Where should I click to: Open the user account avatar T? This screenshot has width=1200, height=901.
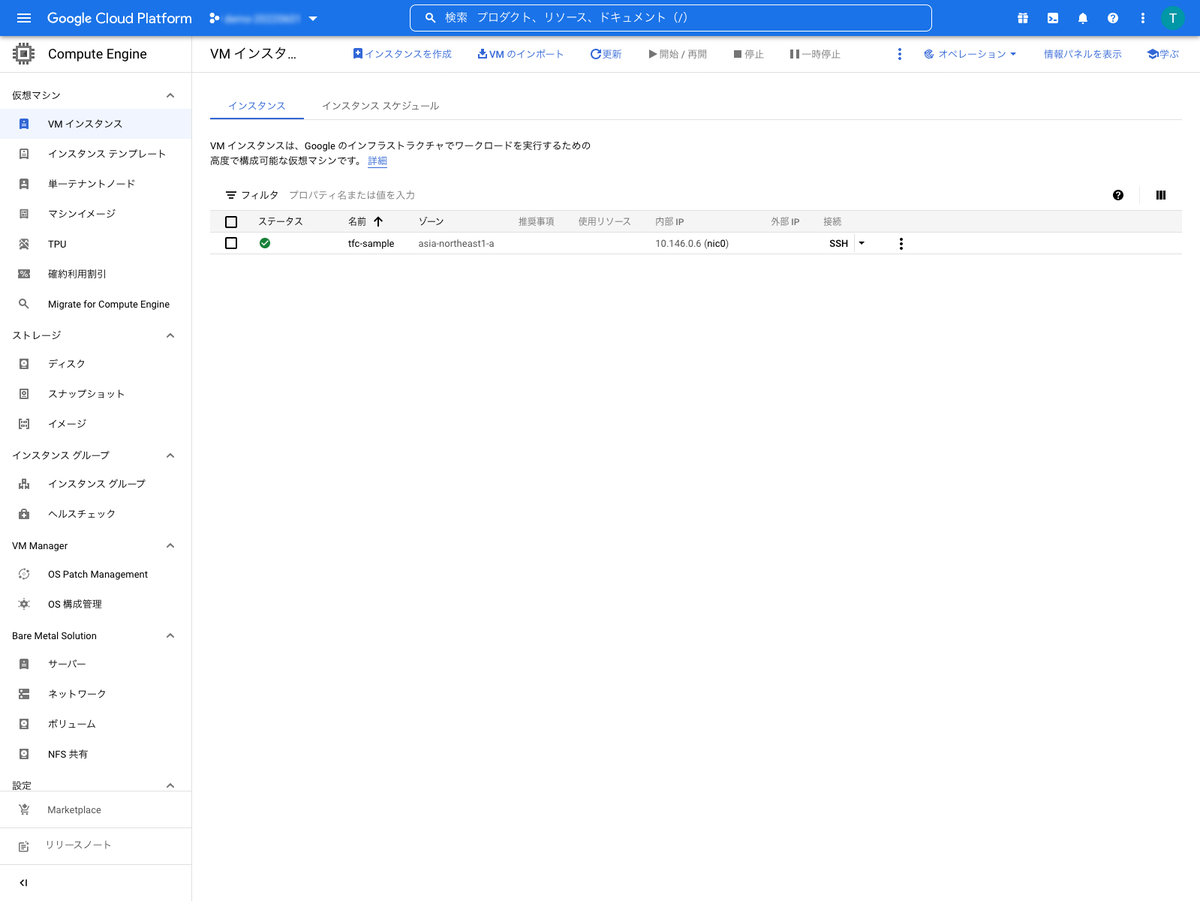(x=1172, y=18)
